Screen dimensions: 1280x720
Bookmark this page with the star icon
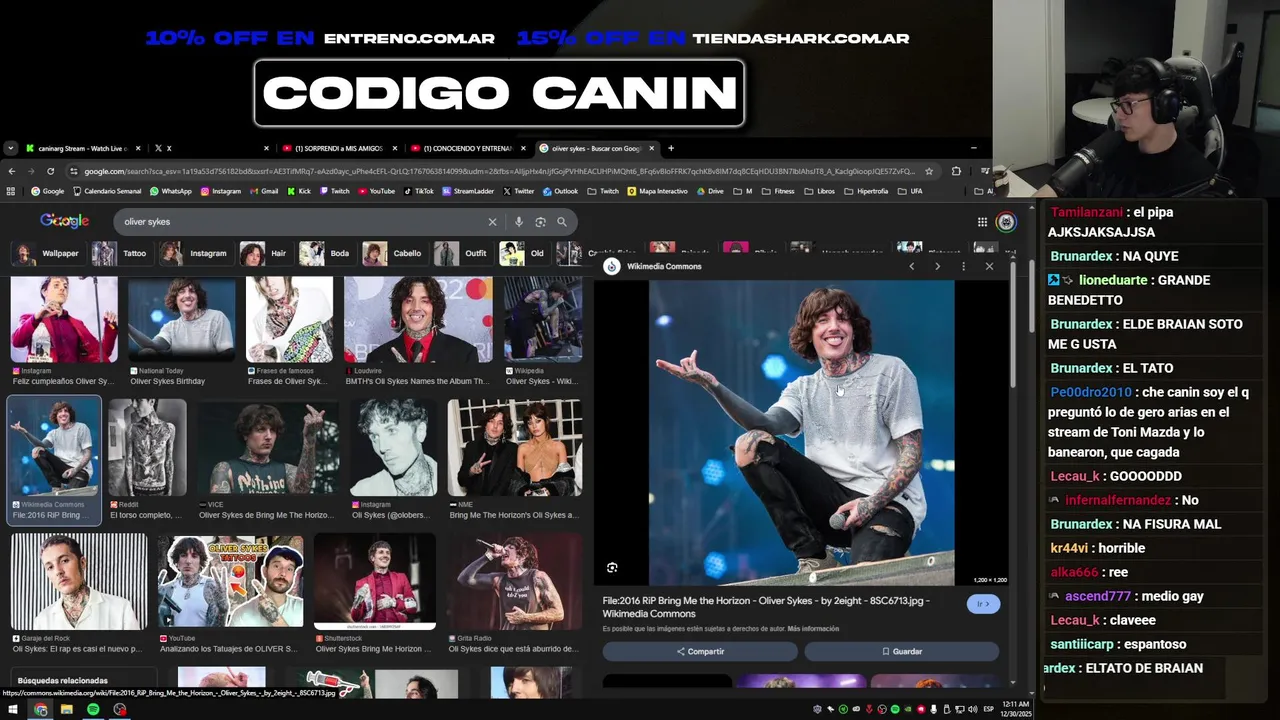pos(929,171)
